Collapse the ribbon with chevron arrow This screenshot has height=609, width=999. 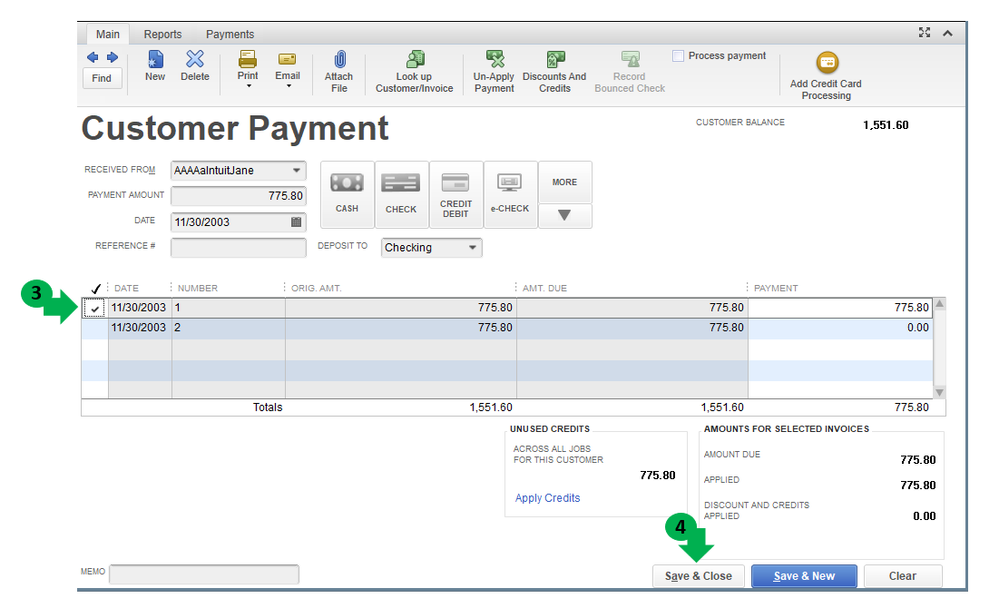[948, 33]
